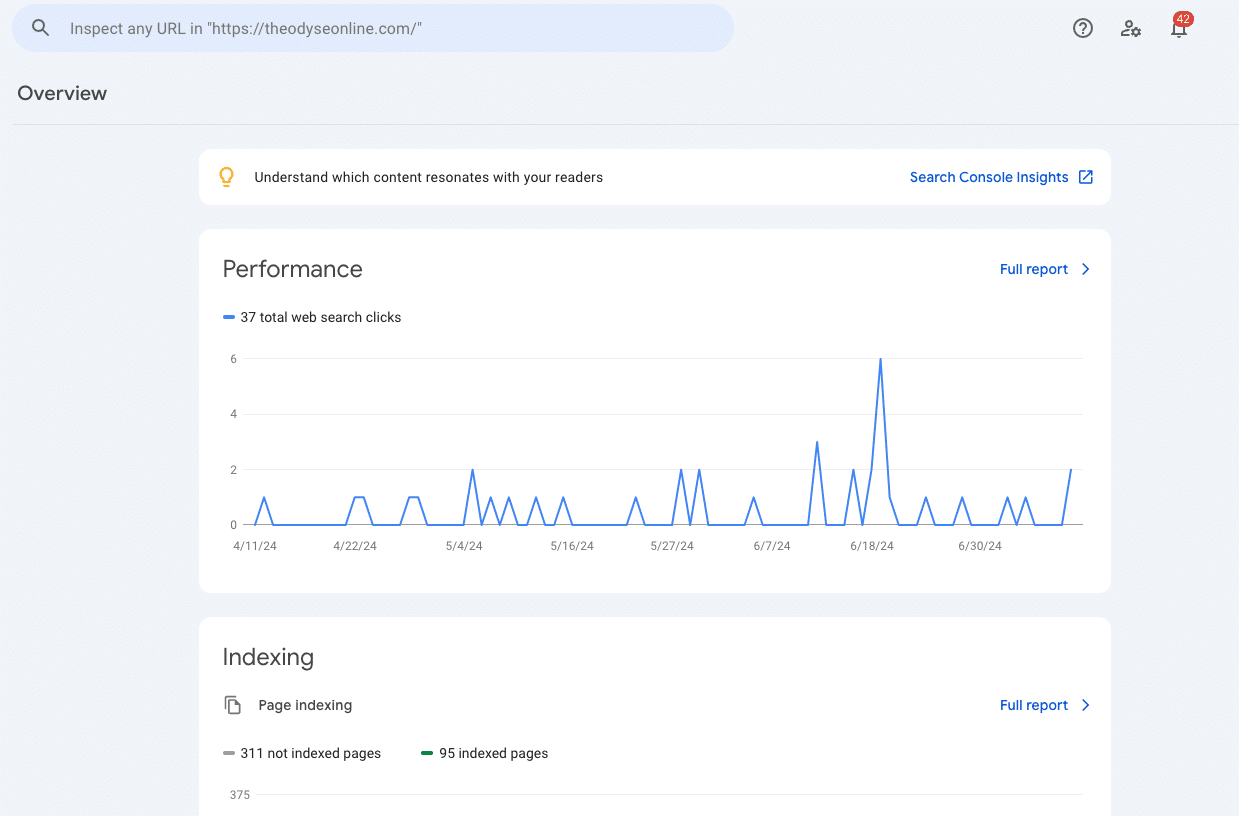This screenshot has width=1239, height=816.
Task: Open the user settings icon
Action: [1131, 28]
